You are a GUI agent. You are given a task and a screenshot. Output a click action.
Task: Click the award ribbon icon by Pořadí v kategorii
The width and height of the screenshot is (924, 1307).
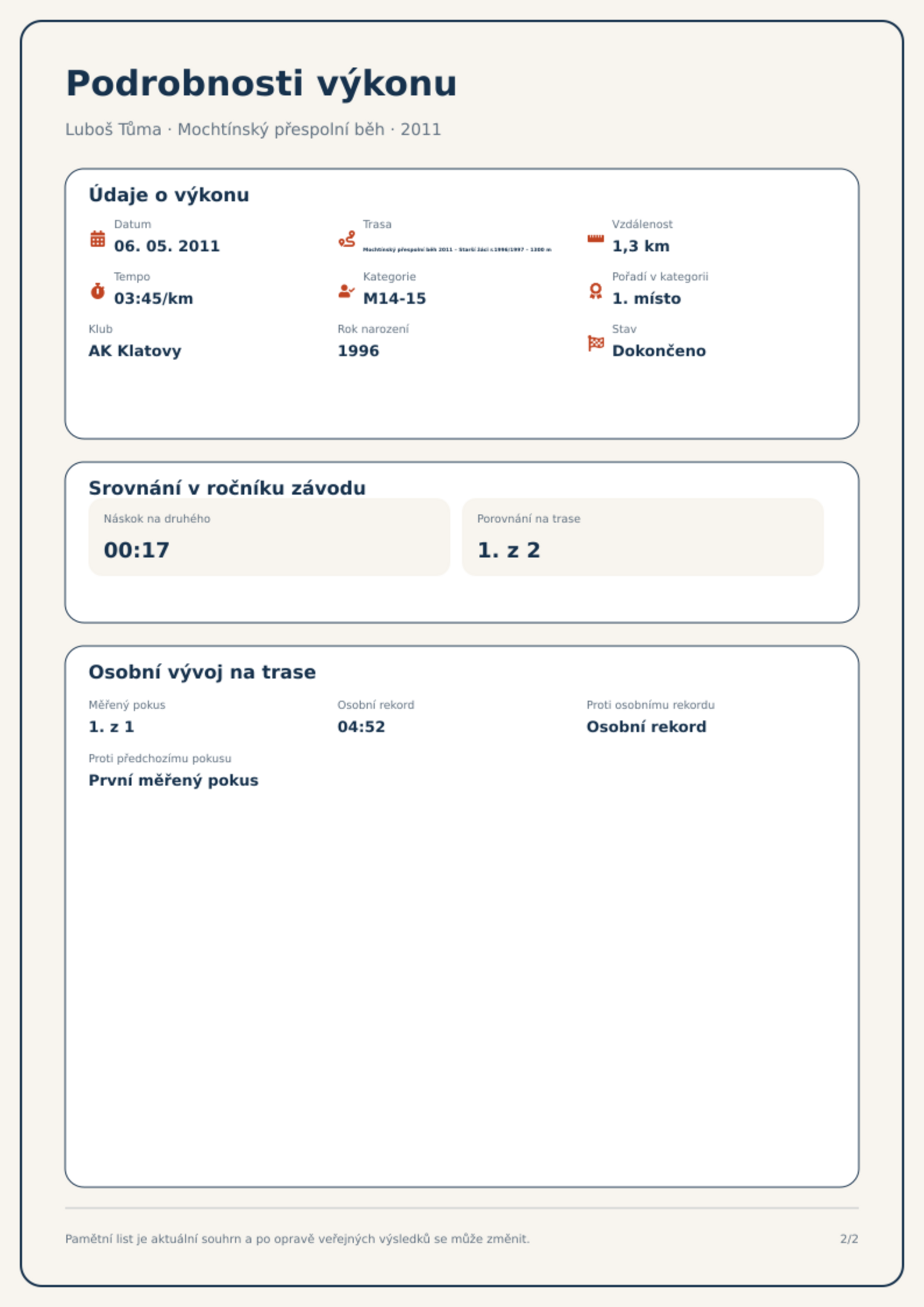pos(595,291)
